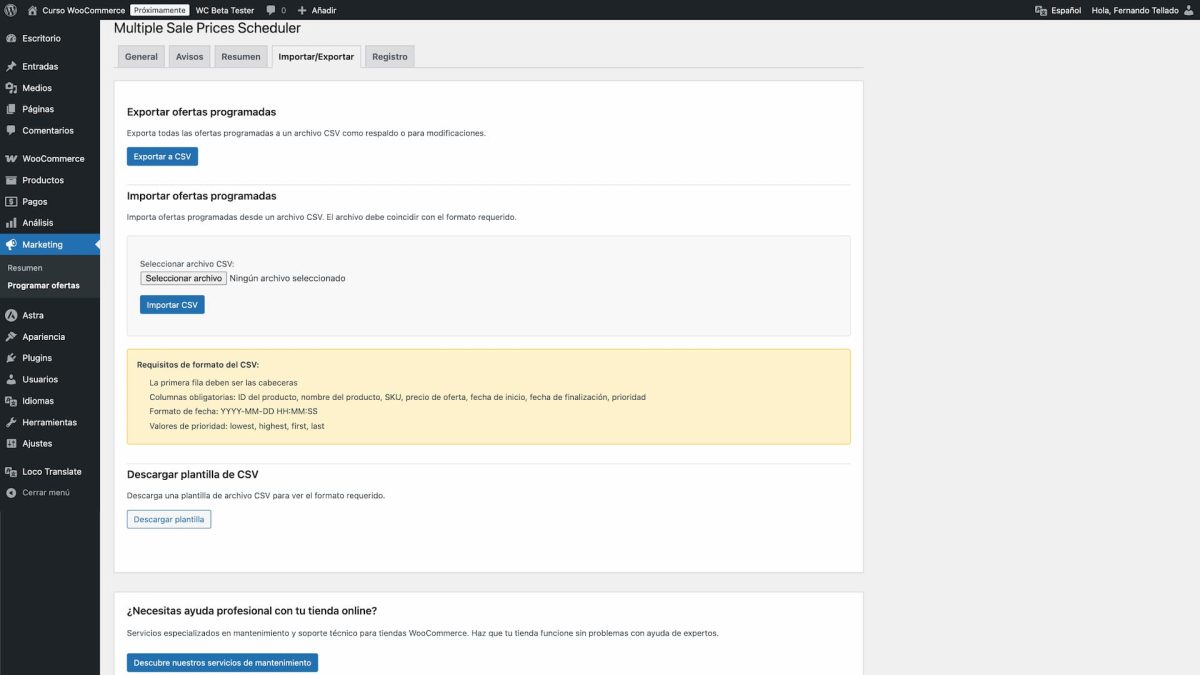Switch to the Avisos tab
This screenshot has height=675, width=1200.
pos(189,57)
